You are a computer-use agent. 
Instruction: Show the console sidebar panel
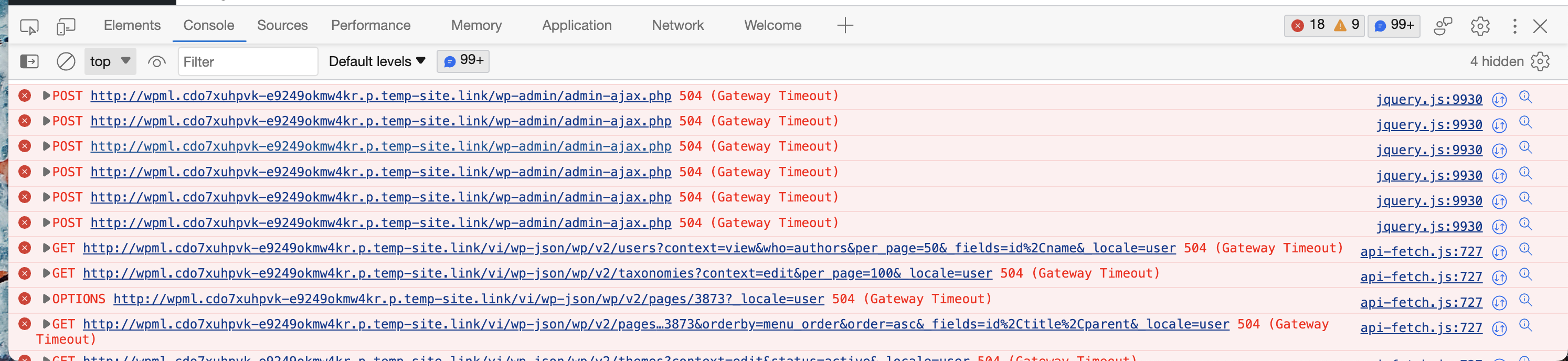tap(29, 61)
